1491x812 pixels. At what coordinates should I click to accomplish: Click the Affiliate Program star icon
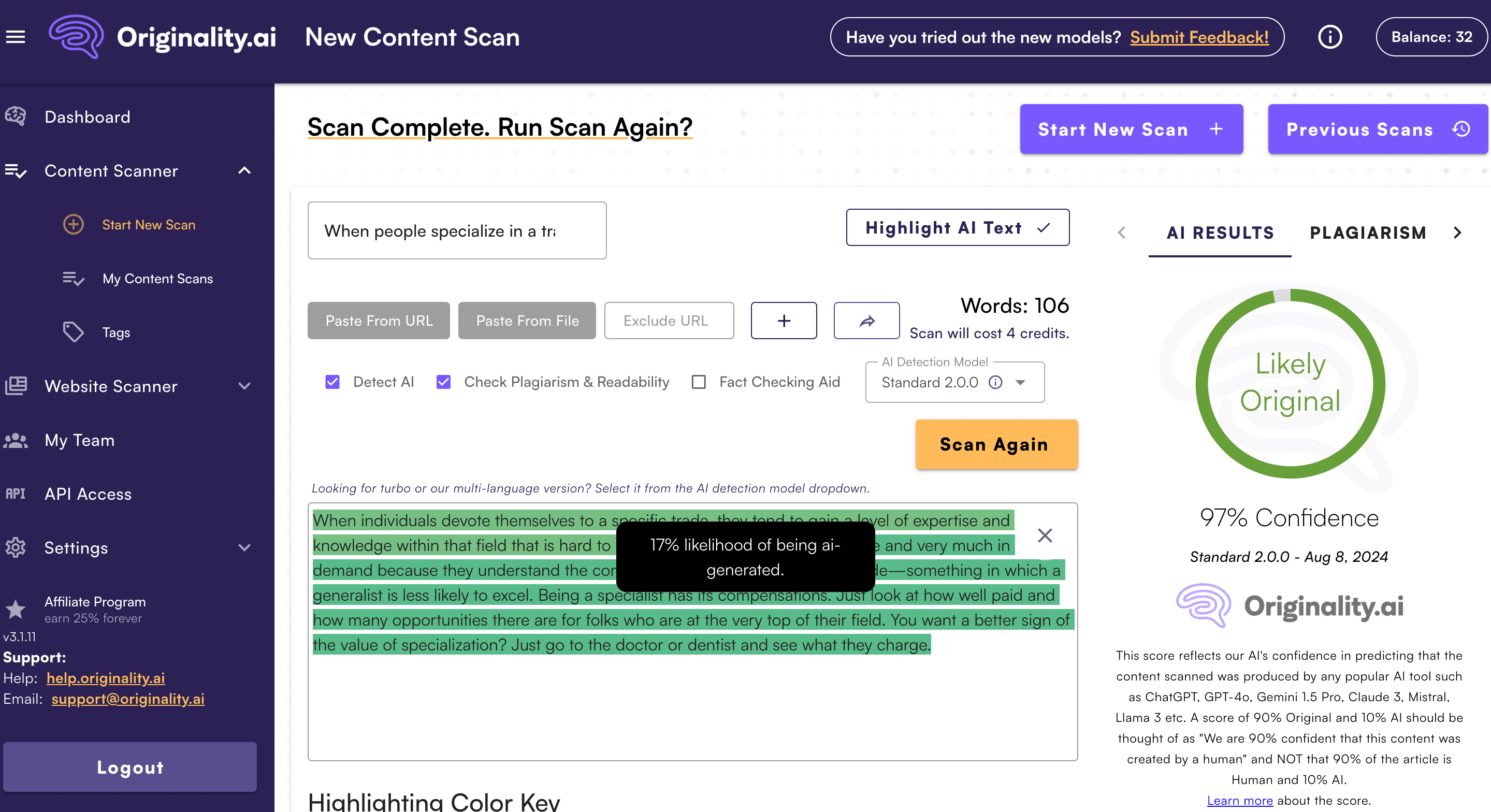pyautogui.click(x=16, y=610)
